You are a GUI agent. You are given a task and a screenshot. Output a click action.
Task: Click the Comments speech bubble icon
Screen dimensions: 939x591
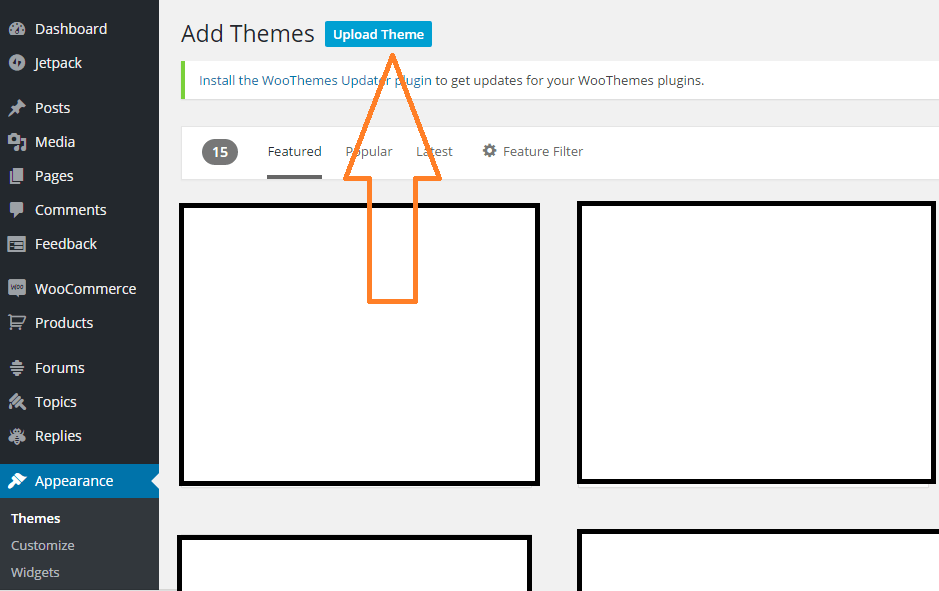[x=17, y=210]
